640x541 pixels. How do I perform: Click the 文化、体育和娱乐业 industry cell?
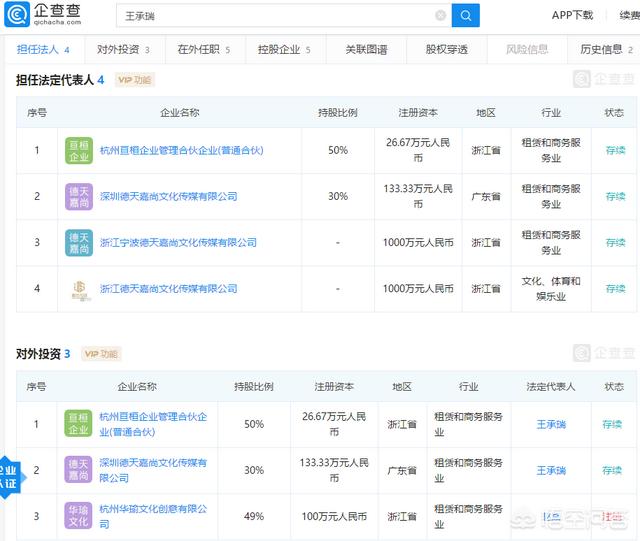coord(551,289)
